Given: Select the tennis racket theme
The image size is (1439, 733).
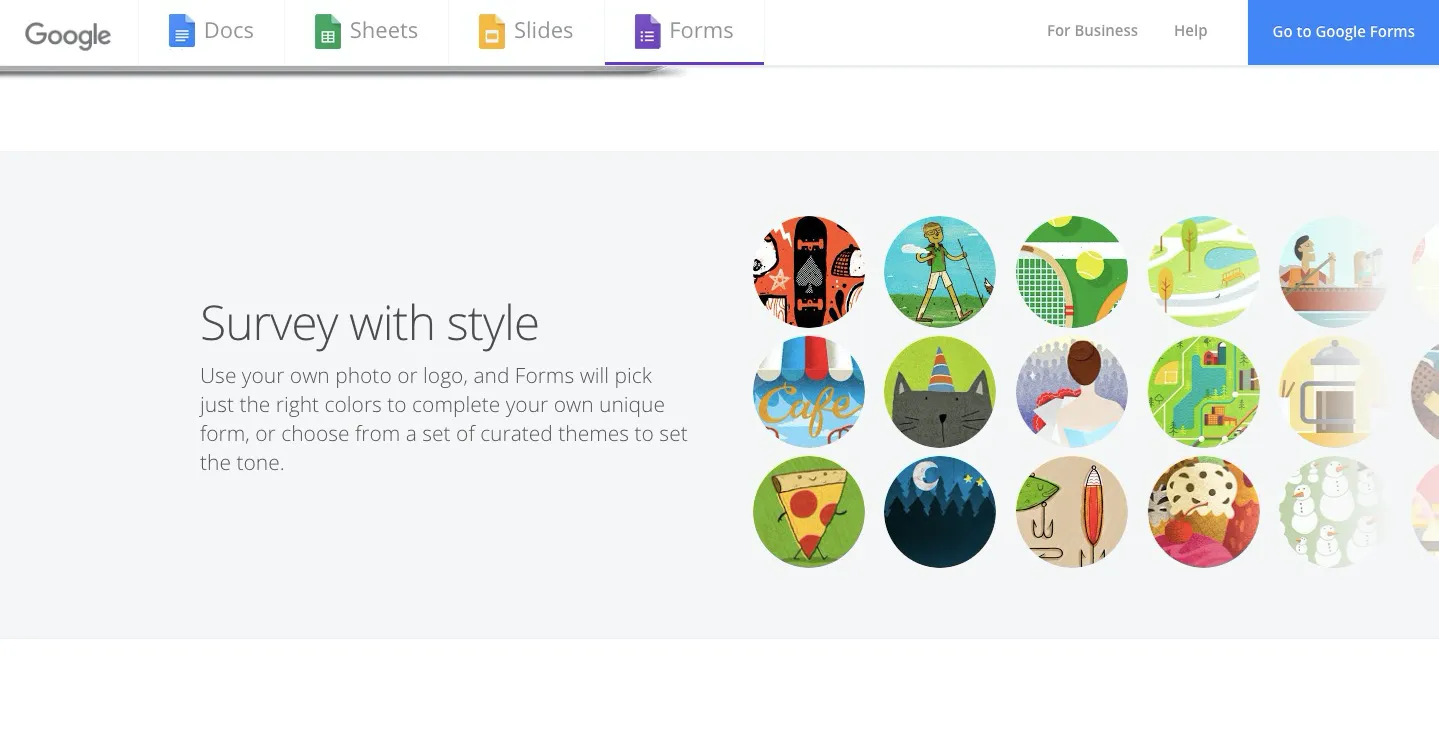Looking at the screenshot, I should click(x=1072, y=272).
